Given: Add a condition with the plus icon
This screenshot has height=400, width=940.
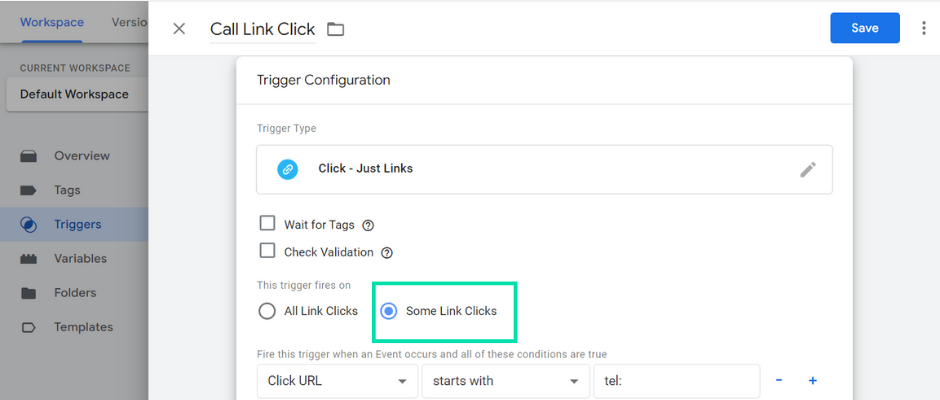Looking at the screenshot, I should [x=813, y=380].
